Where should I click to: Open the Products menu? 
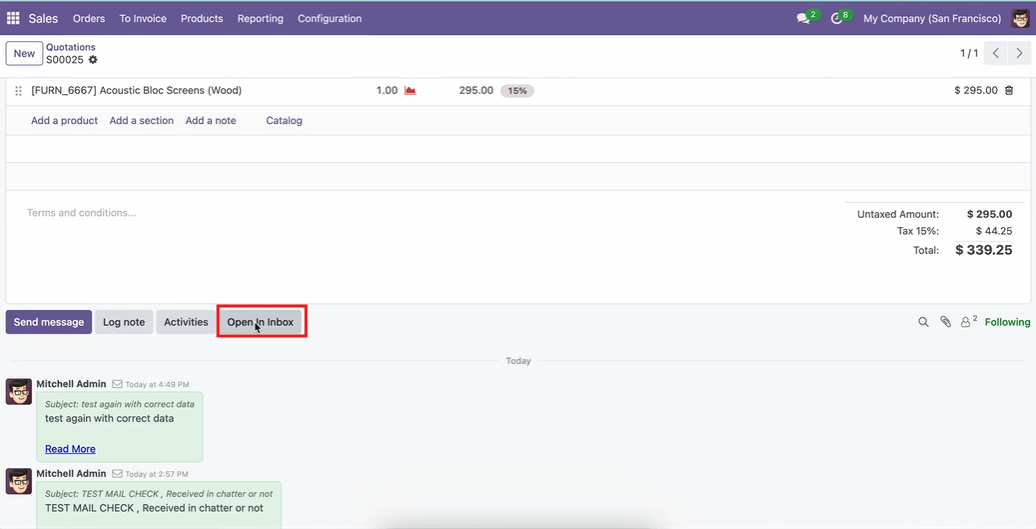[x=202, y=18]
